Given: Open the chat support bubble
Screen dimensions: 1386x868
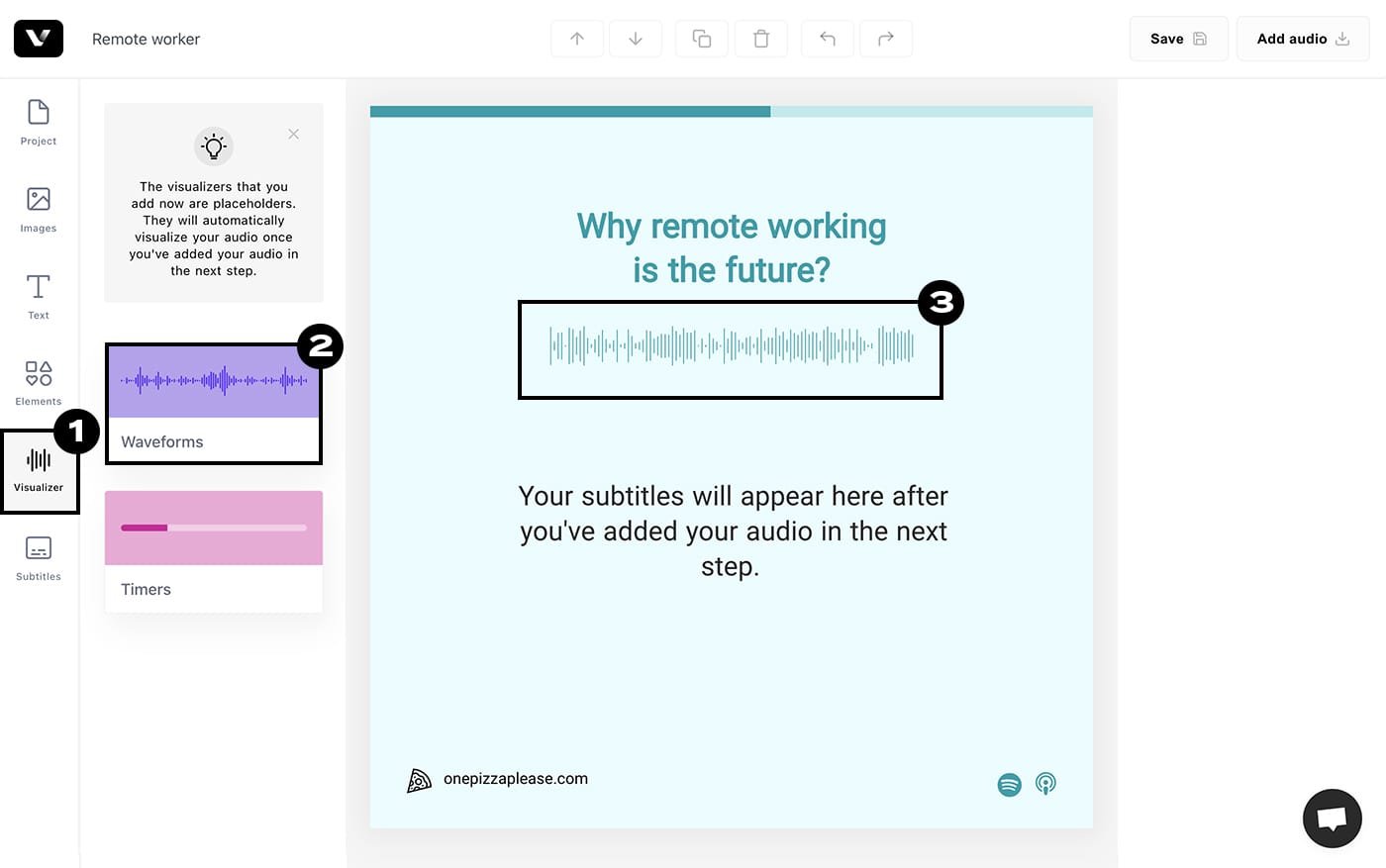Looking at the screenshot, I should point(1332,819).
